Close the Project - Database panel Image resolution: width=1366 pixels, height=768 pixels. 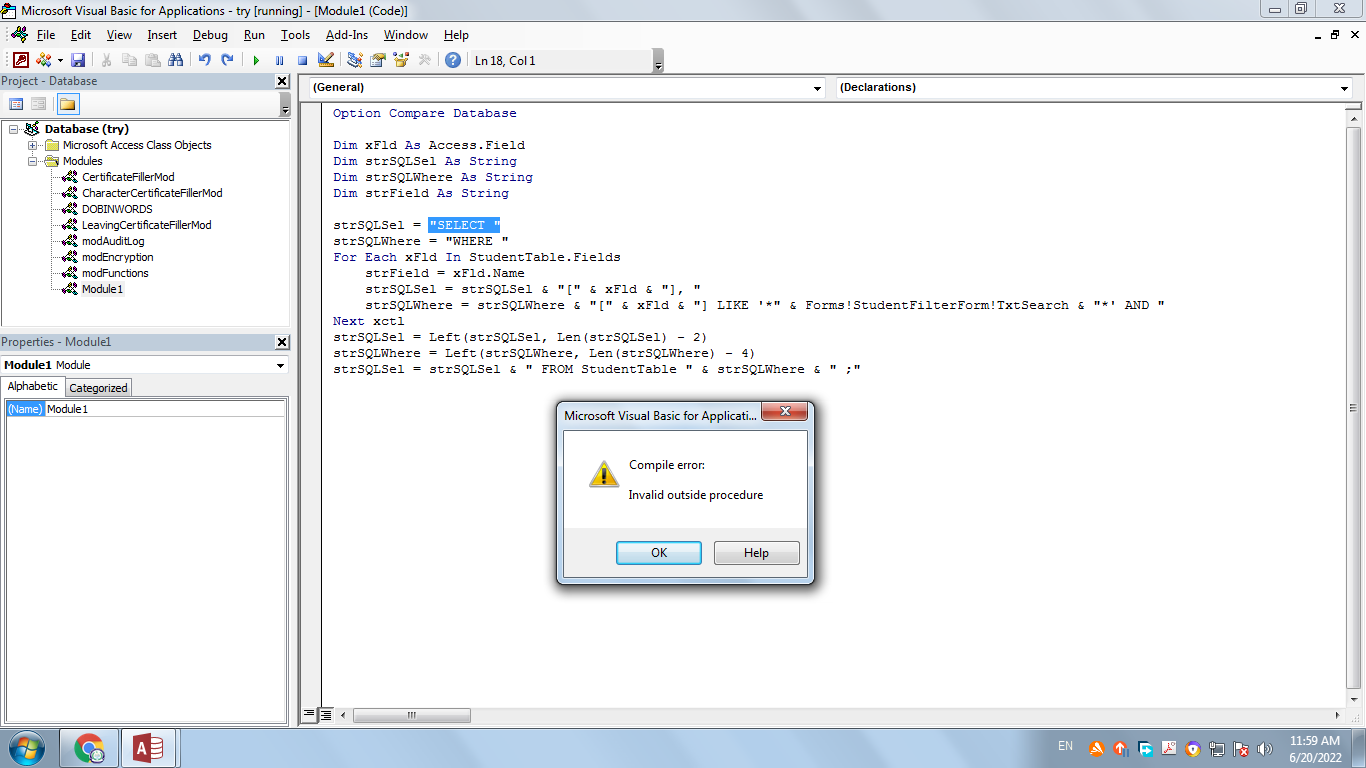pos(281,81)
